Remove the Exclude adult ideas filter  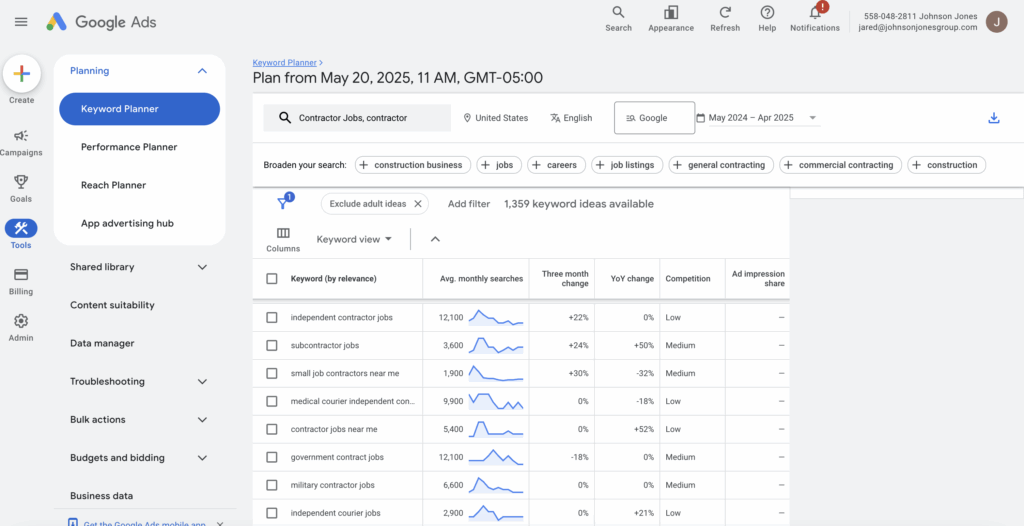[418, 204]
